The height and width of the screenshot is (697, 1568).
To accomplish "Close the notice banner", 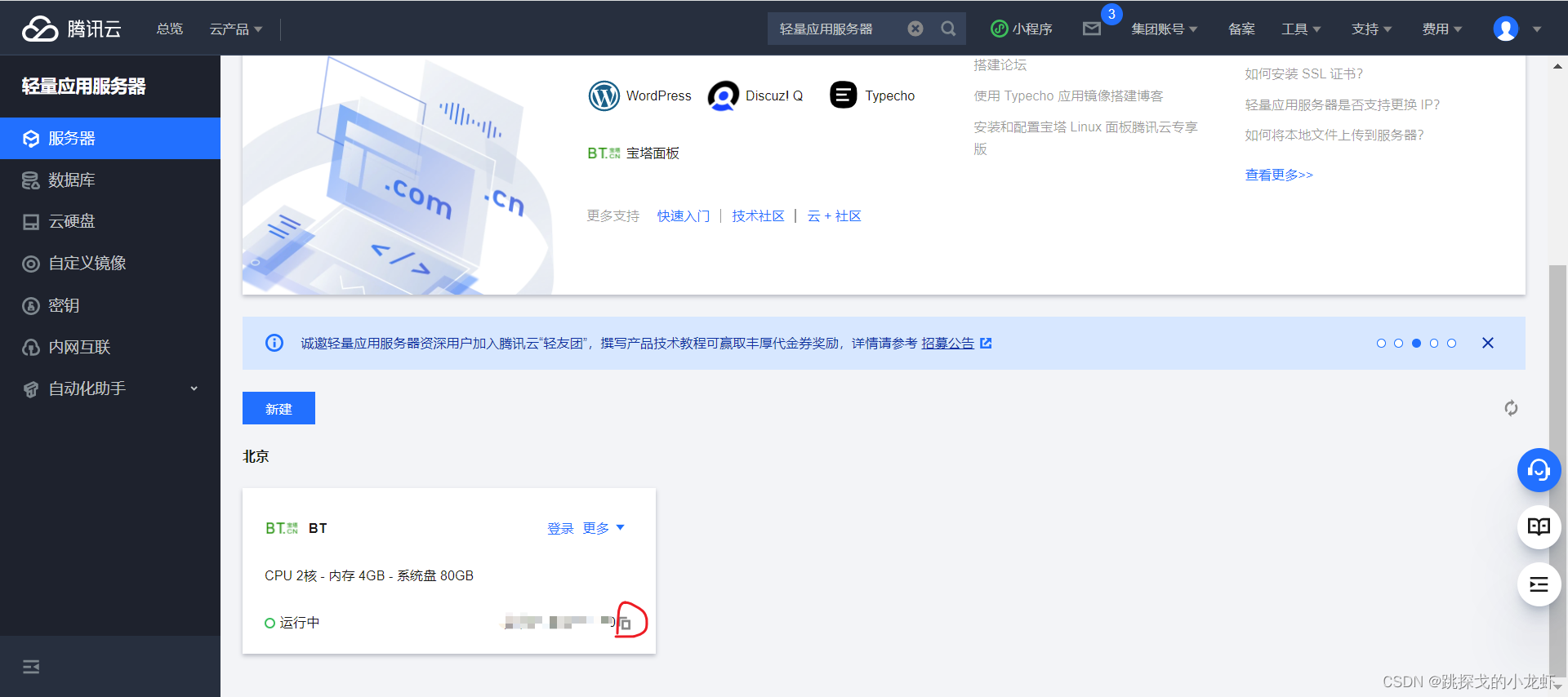I will [1488, 343].
